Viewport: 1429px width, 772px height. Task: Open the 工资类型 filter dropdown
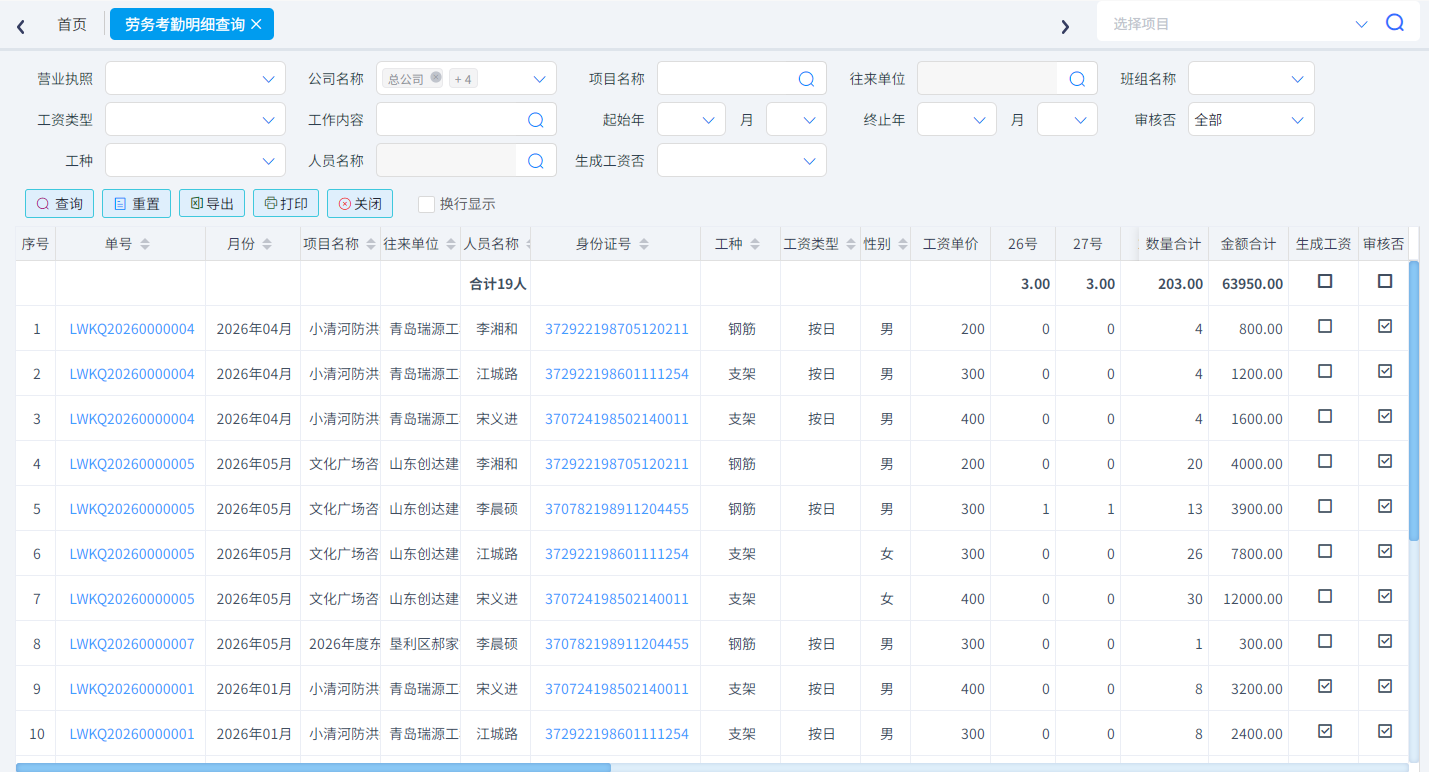point(196,120)
